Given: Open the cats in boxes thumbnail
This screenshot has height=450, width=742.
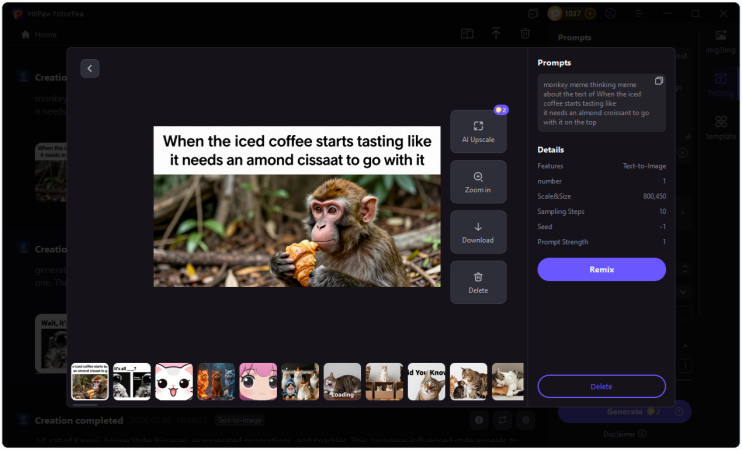Looking at the screenshot, I should coord(384,381).
